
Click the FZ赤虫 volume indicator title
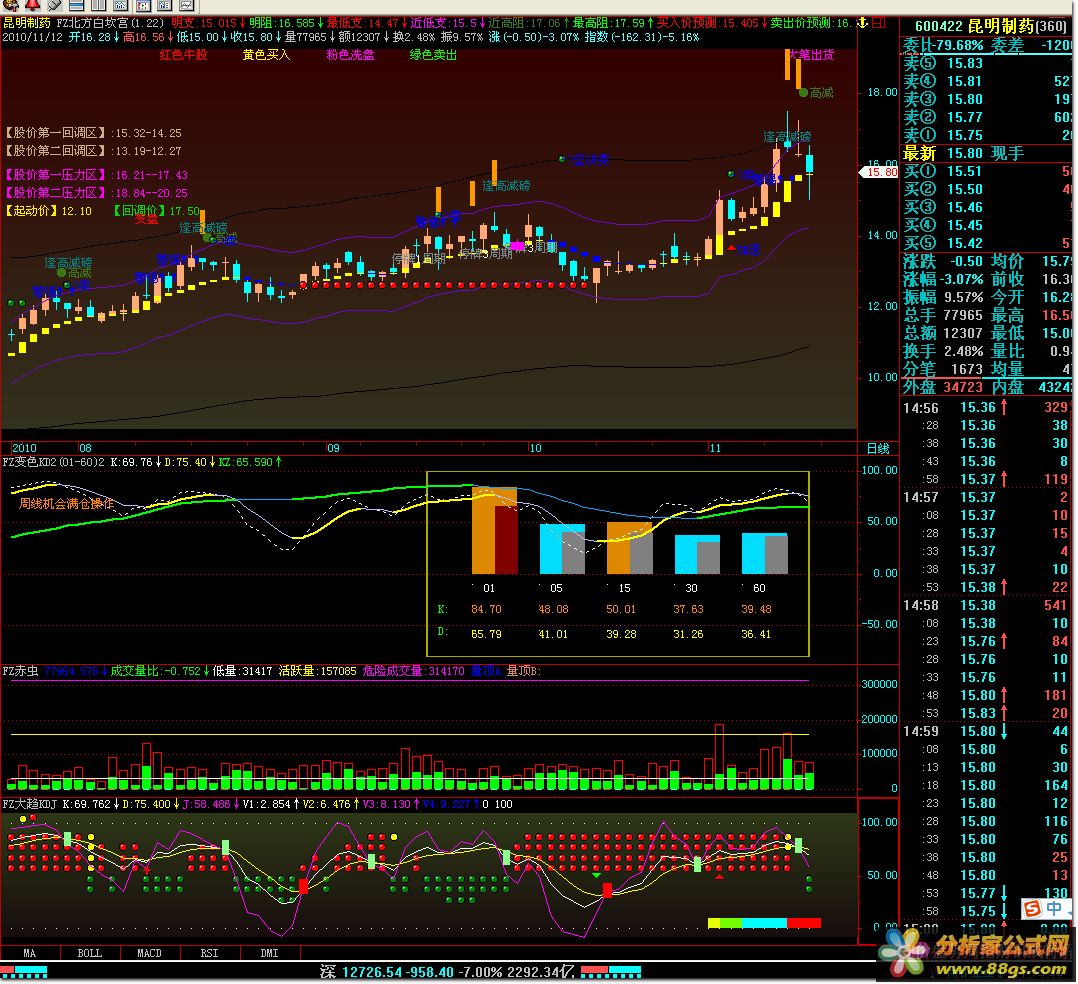point(21,671)
